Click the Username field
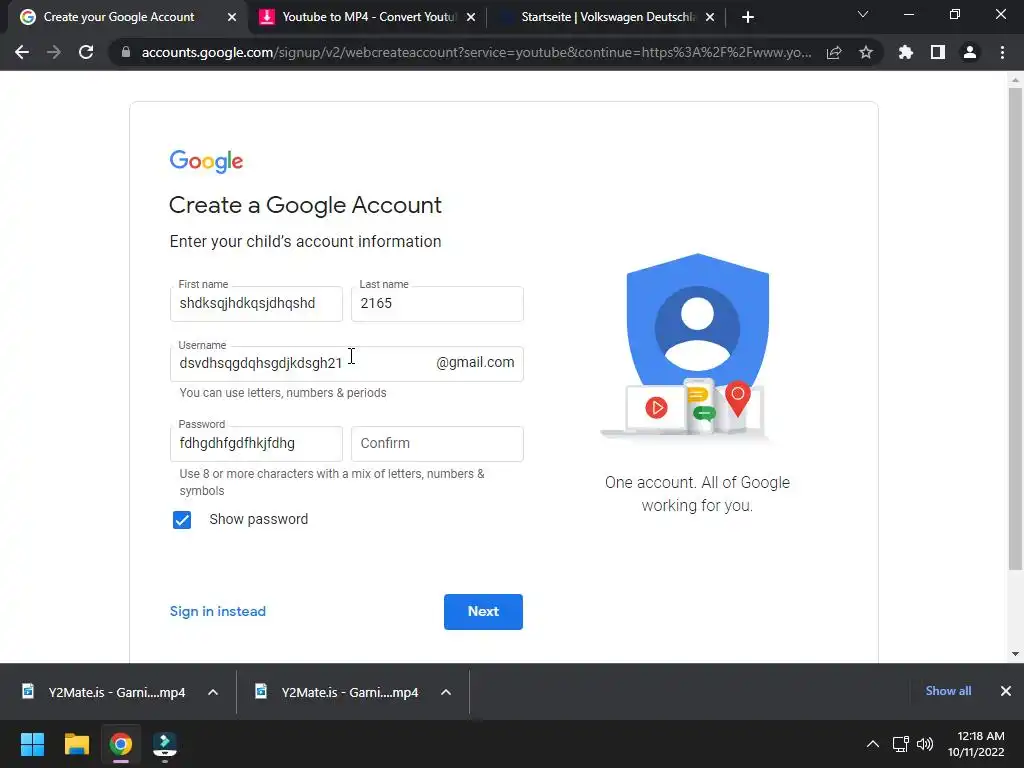 [x=347, y=364]
